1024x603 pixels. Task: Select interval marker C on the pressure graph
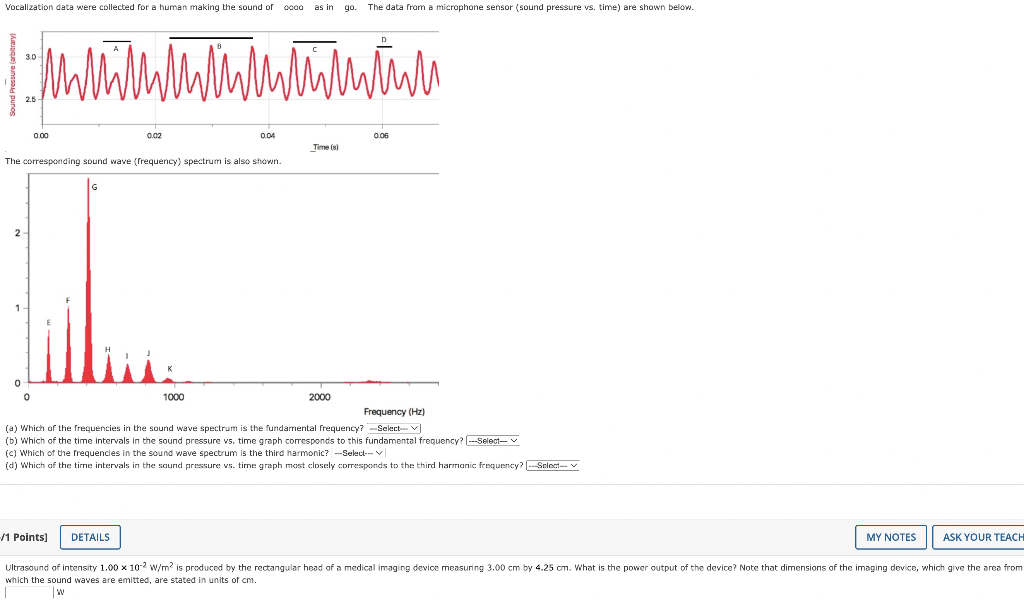point(313,44)
